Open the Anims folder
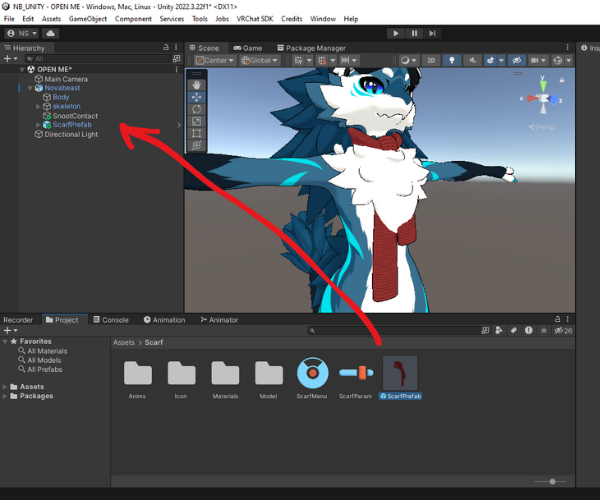Image resolution: width=600 pixels, height=500 pixels. (137, 378)
